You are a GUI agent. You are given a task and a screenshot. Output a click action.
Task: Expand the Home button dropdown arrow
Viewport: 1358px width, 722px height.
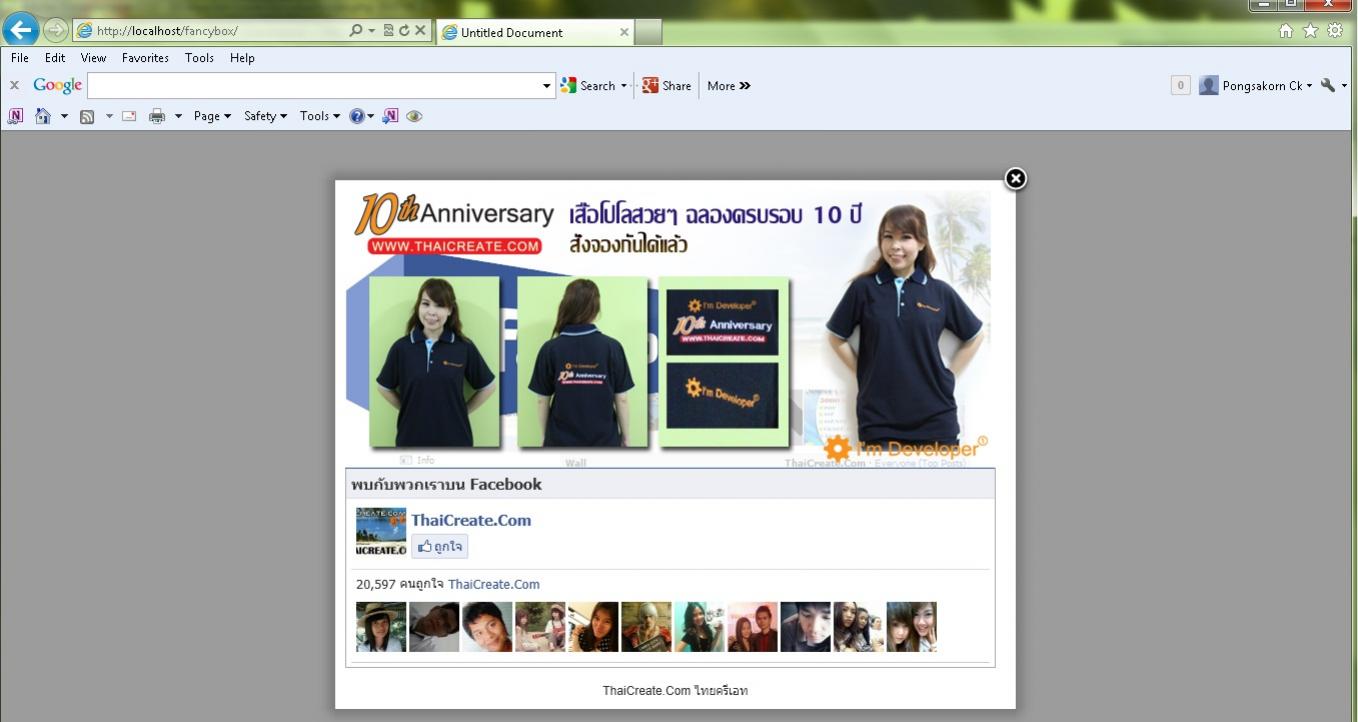64,116
